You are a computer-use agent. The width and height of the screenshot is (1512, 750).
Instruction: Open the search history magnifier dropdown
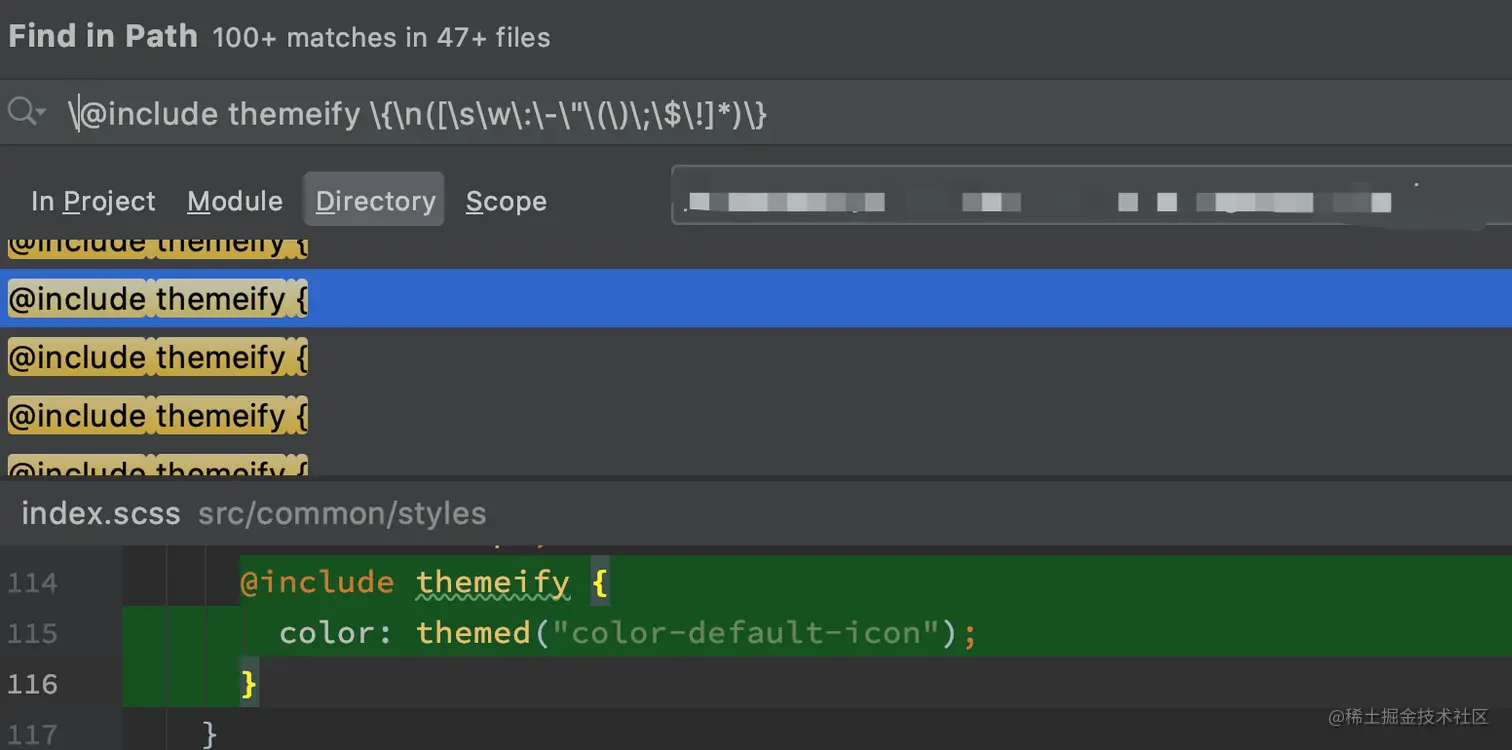point(26,112)
